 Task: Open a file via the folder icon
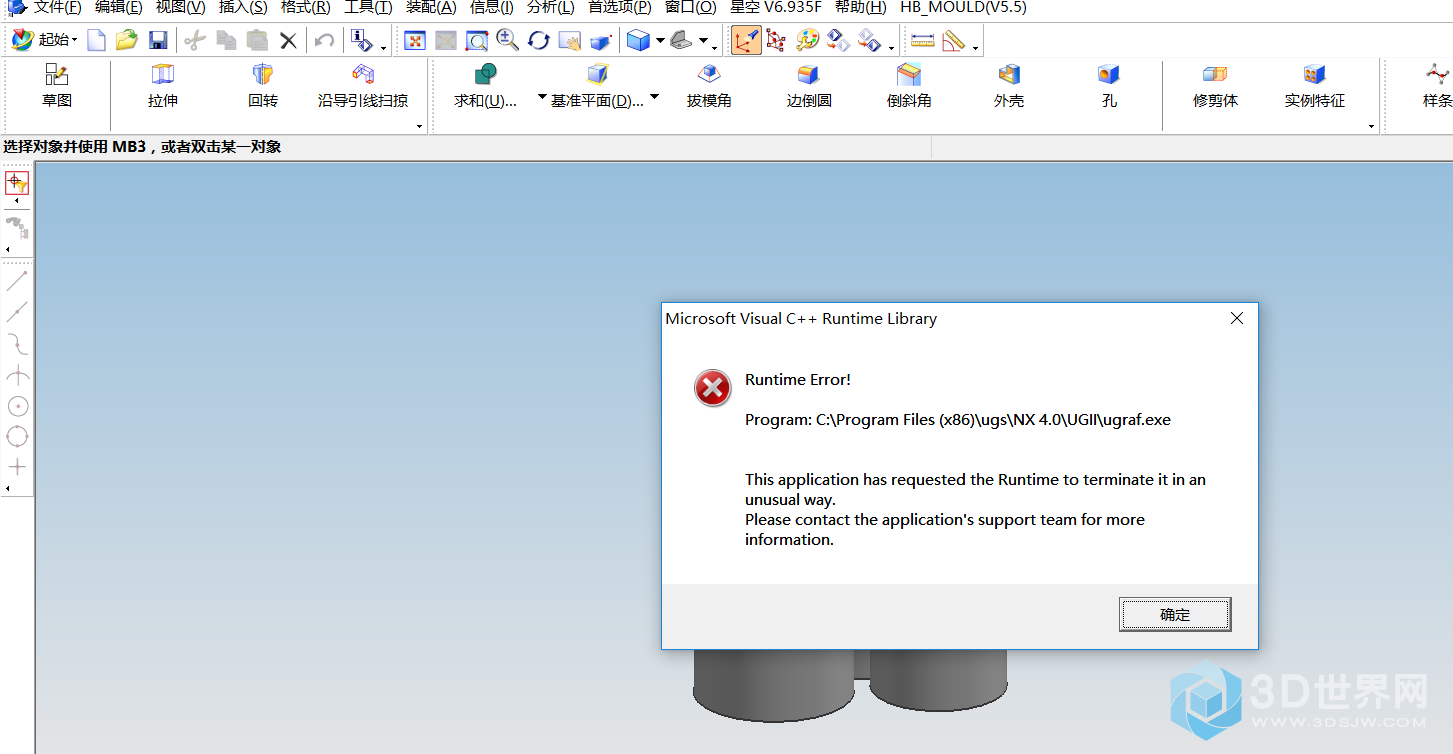(126, 40)
